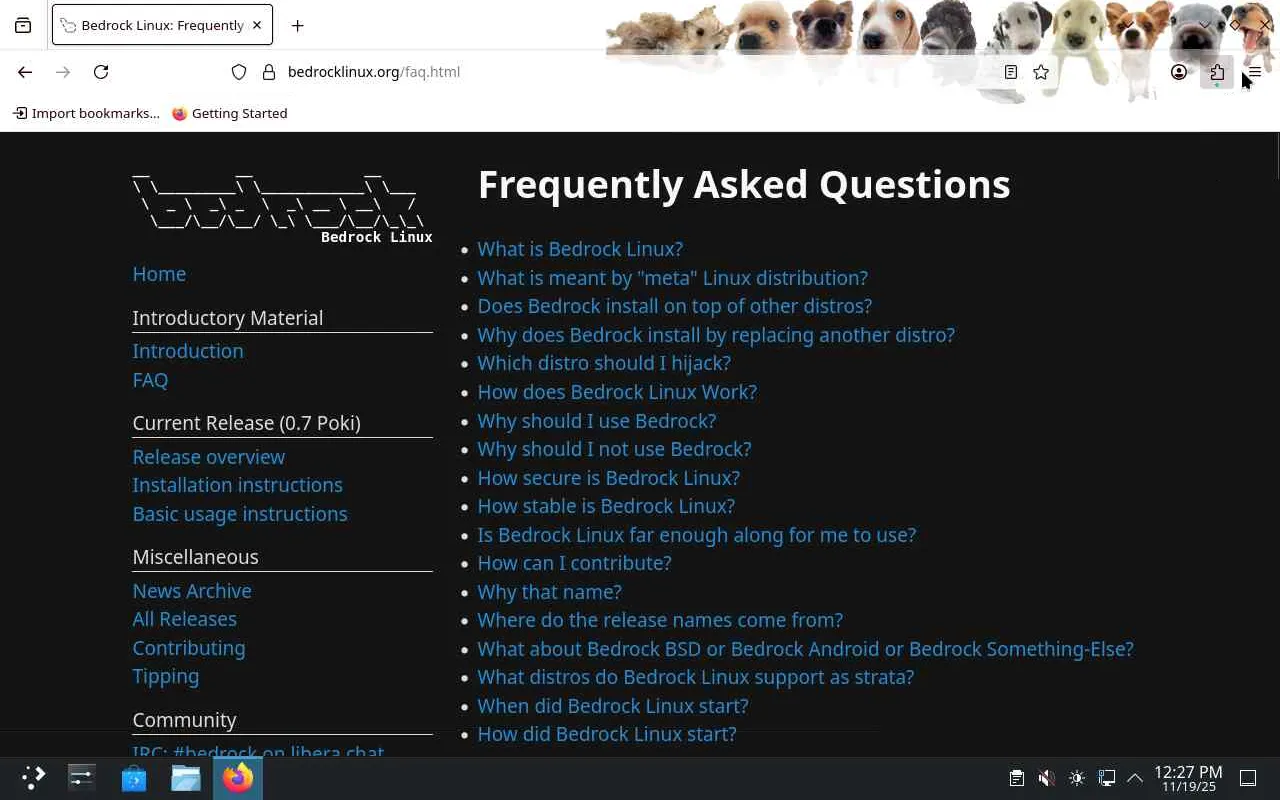The width and height of the screenshot is (1280, 800).
Task: Open the All Releases link
Action: 185,619
